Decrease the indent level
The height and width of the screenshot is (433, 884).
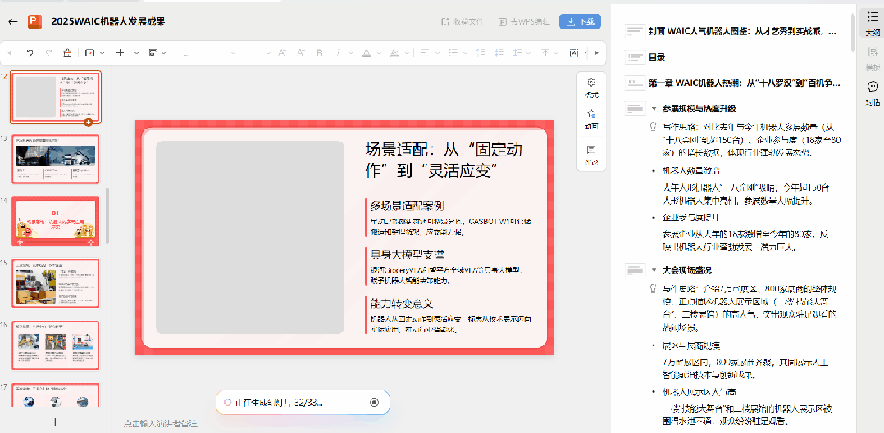pos(481,53)
